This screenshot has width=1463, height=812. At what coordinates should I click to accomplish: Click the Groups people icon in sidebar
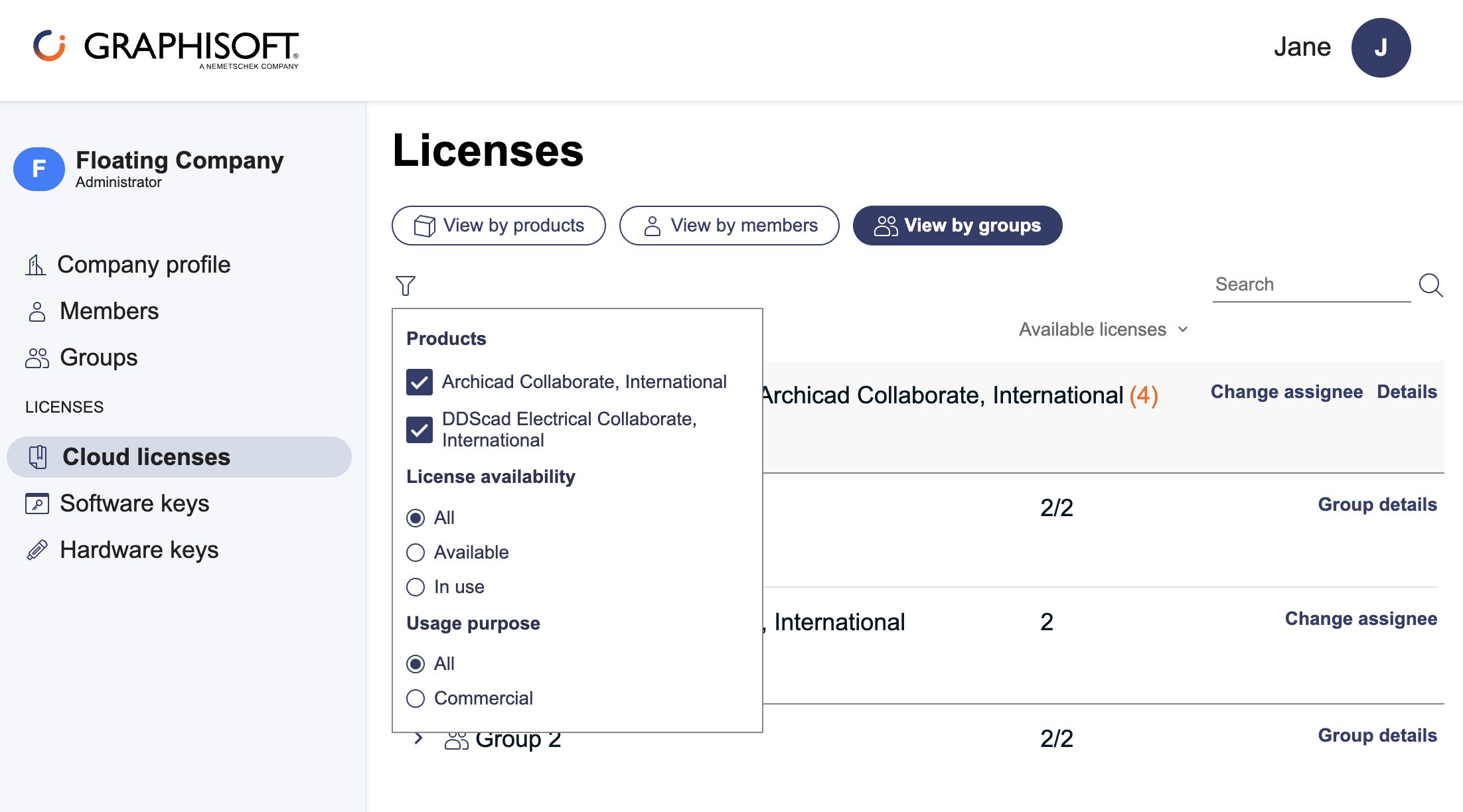pos(37,358)
